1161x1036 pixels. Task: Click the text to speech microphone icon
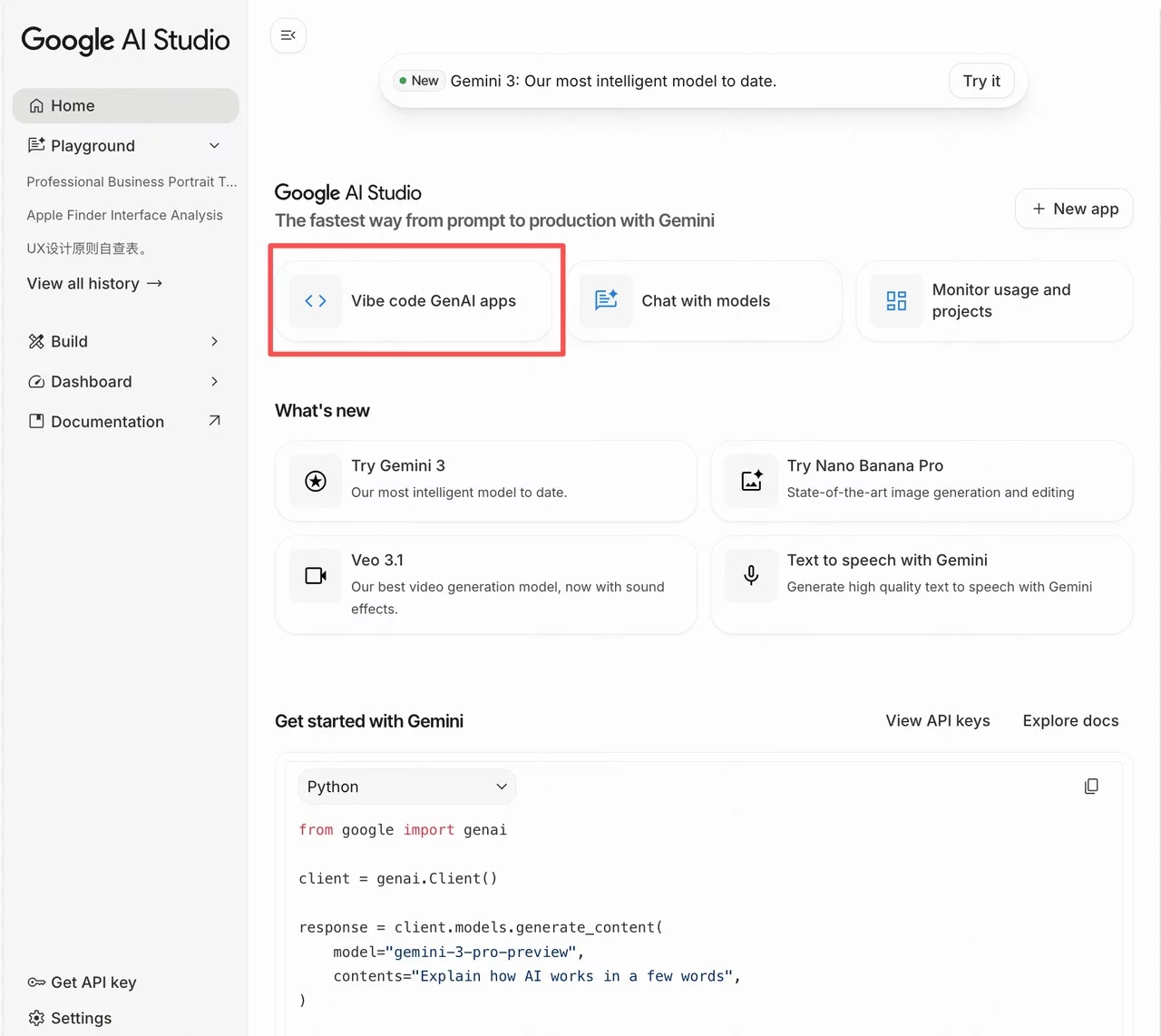point(751,575)
